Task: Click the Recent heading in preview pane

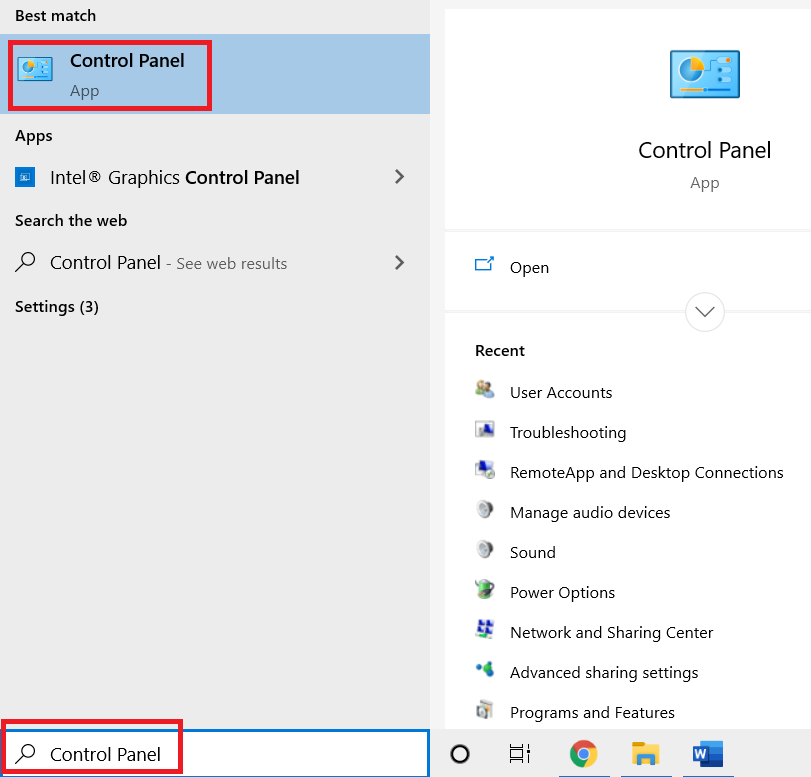Action: pos(500,351)
